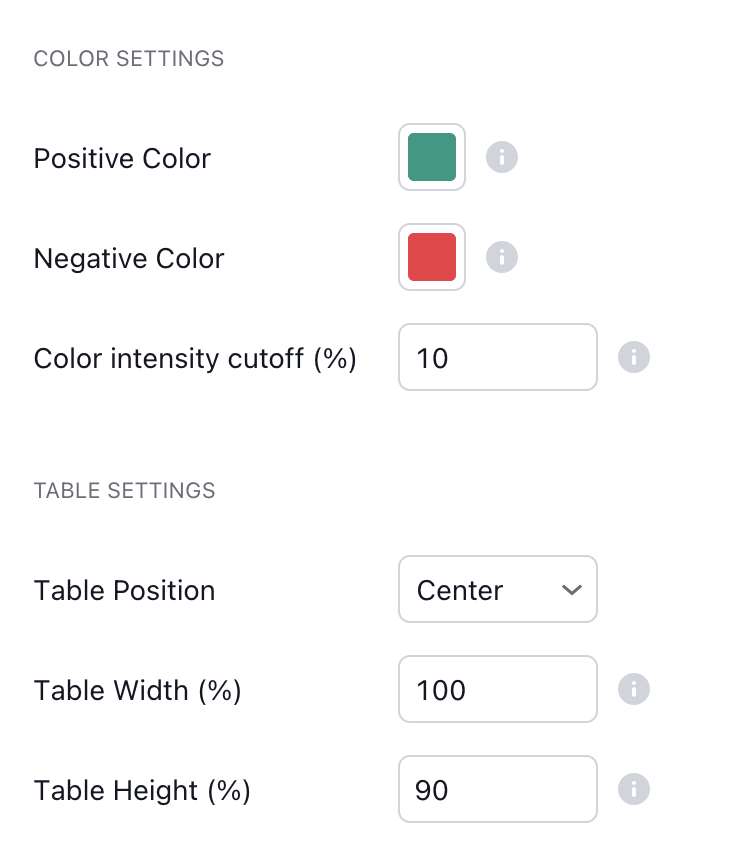The image size is (740, 862).
Task: Click the COLOR SETTINGS section heading
Action: [129, 59]
